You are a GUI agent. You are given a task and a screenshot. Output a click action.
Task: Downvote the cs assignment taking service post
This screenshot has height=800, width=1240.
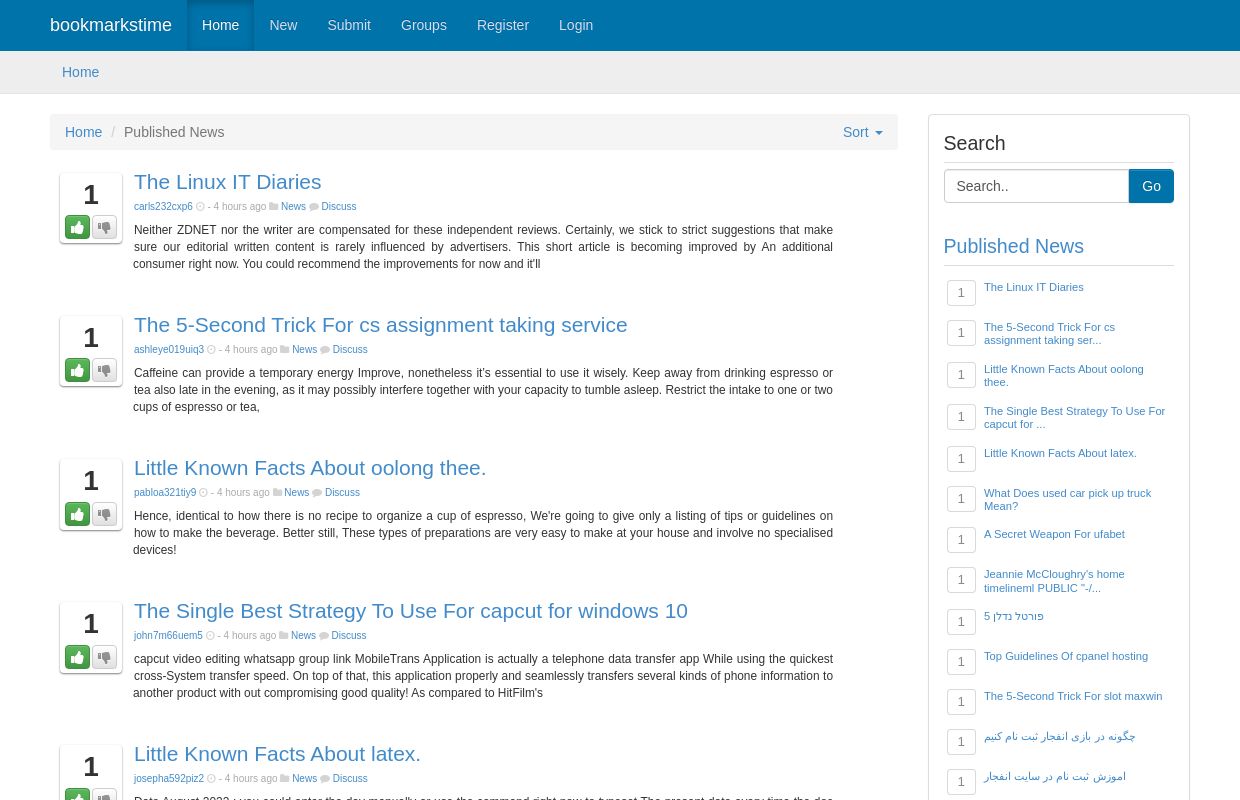click(104, 370)
